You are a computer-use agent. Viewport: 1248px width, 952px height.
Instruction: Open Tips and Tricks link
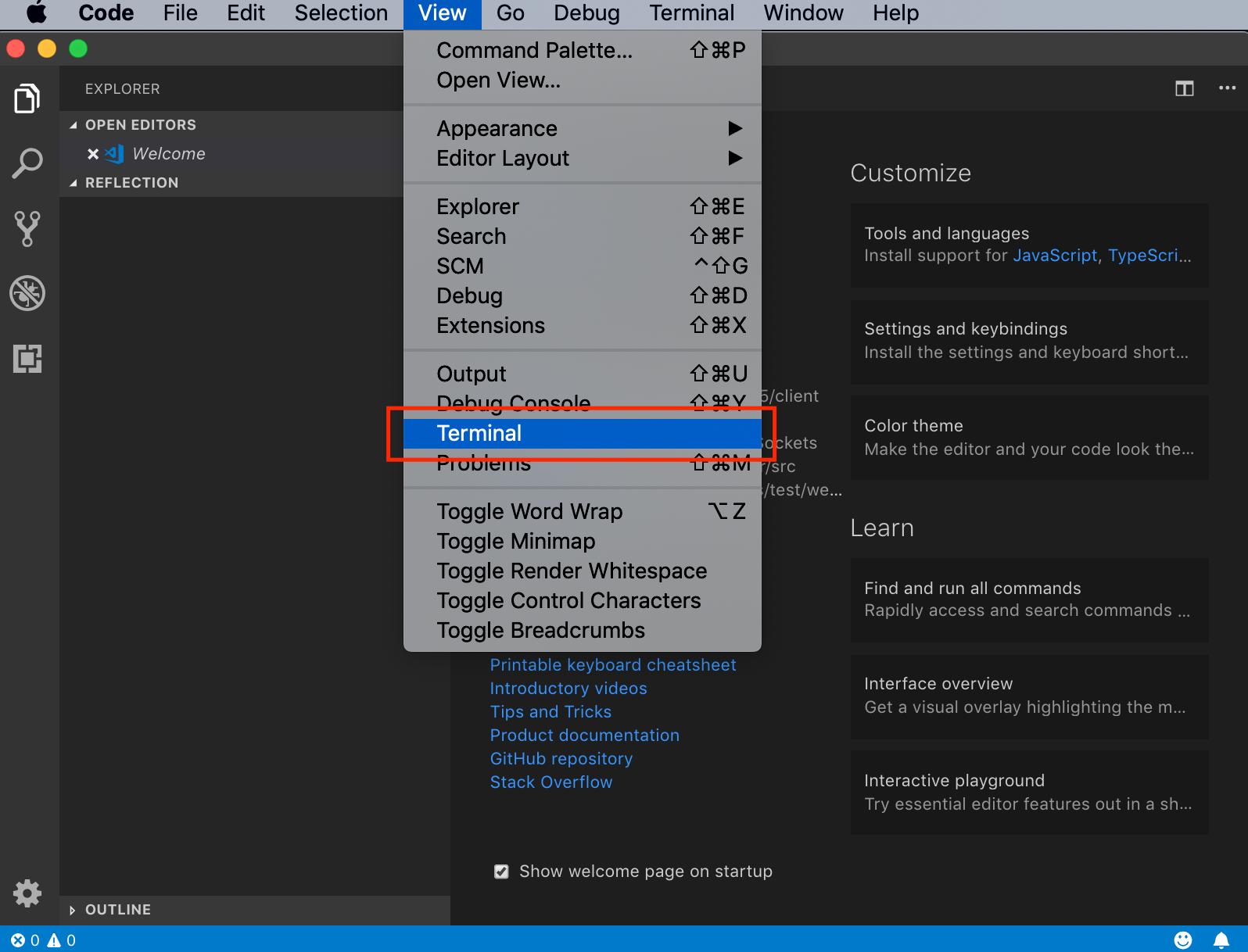(550, 712)
